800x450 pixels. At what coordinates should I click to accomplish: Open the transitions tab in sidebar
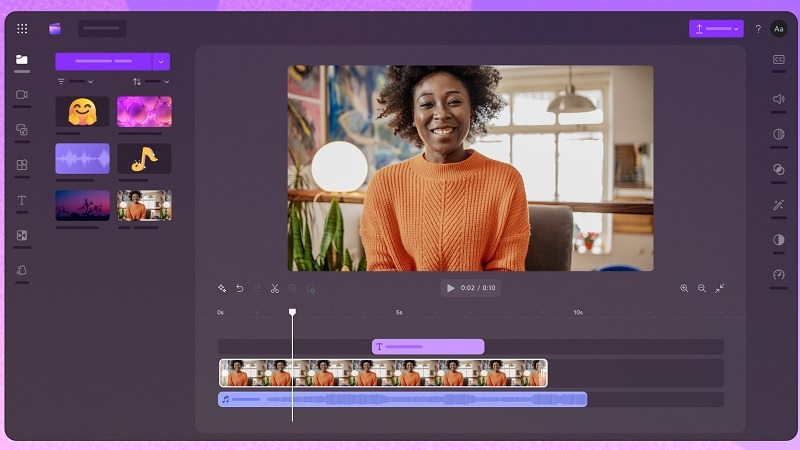click(x=21, y=235)
